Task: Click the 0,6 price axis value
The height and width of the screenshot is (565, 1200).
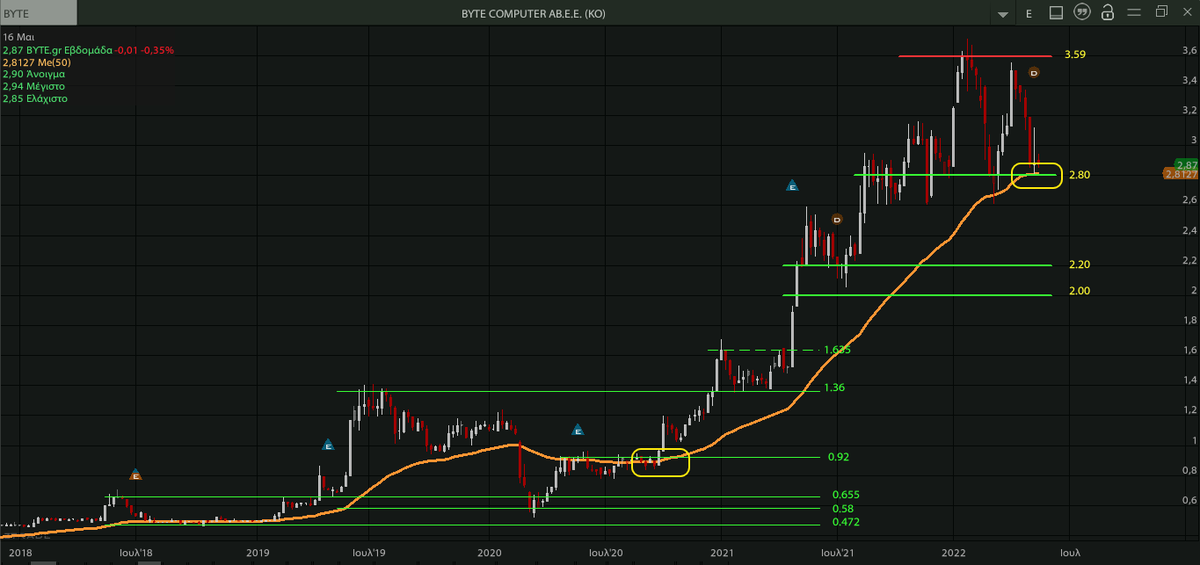Action: click(x=1189, y=500)
